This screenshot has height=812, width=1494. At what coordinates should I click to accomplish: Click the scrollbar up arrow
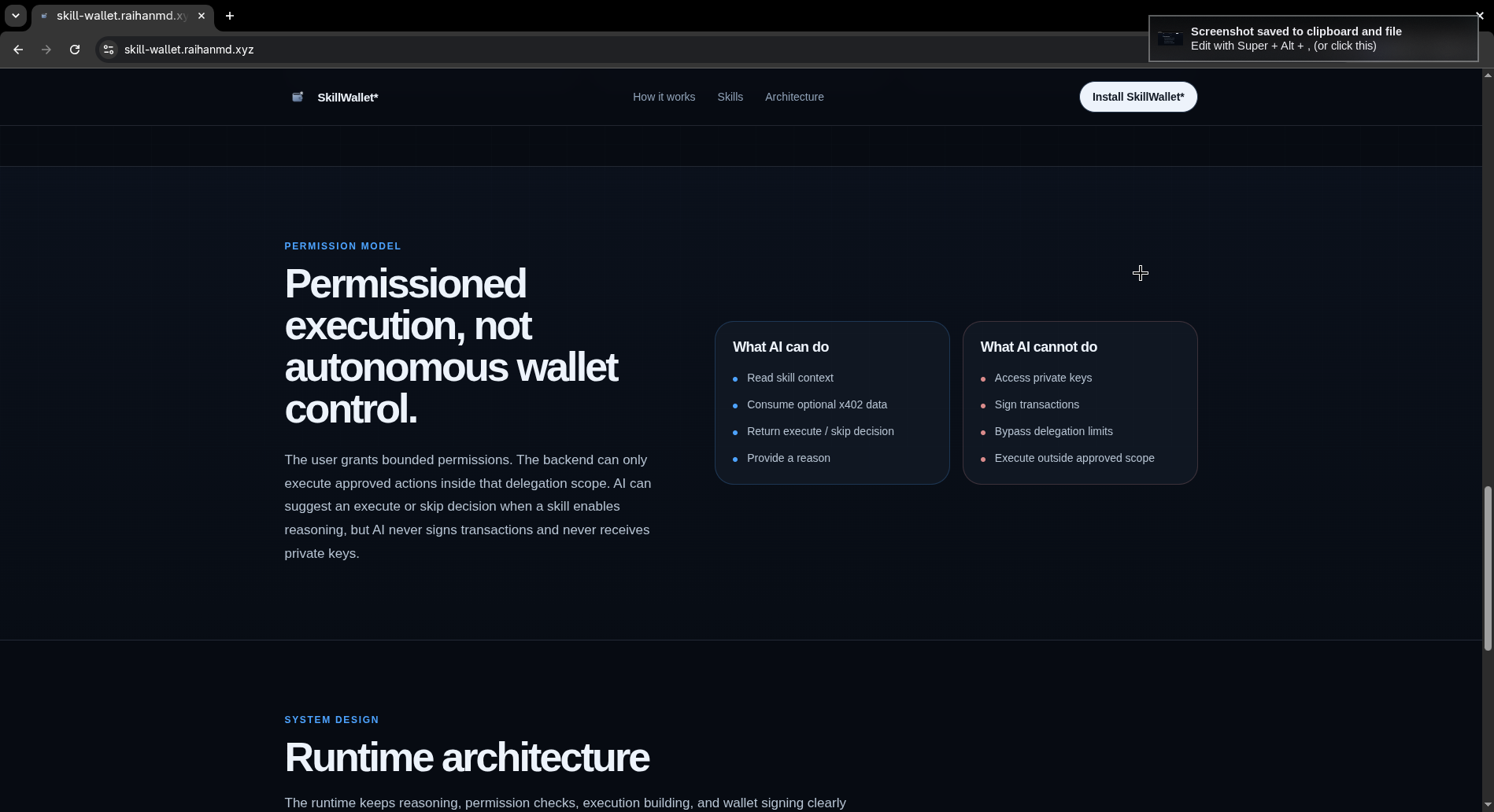click(x=1488, y=75)
